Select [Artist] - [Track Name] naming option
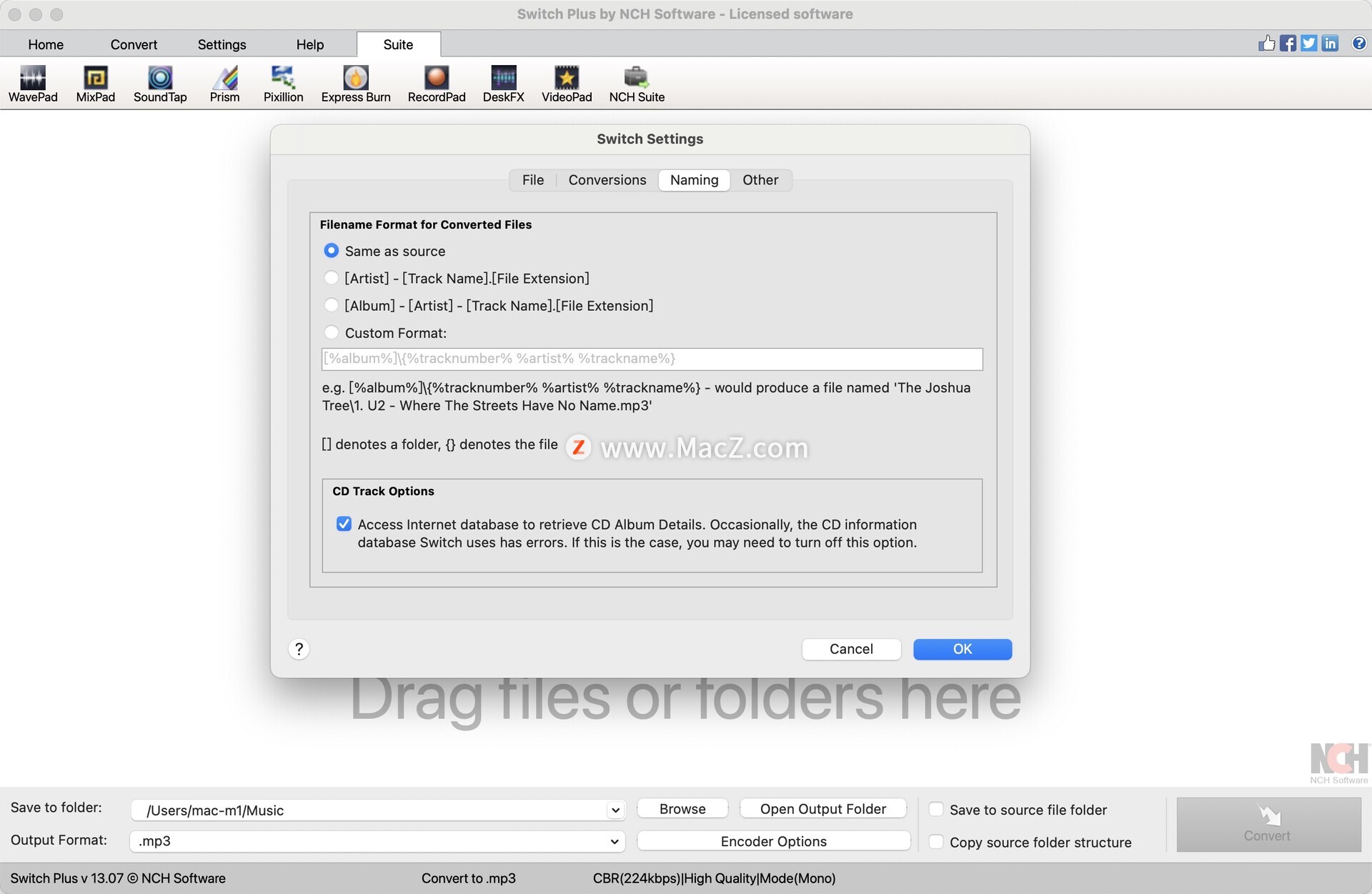 (331, 278)
